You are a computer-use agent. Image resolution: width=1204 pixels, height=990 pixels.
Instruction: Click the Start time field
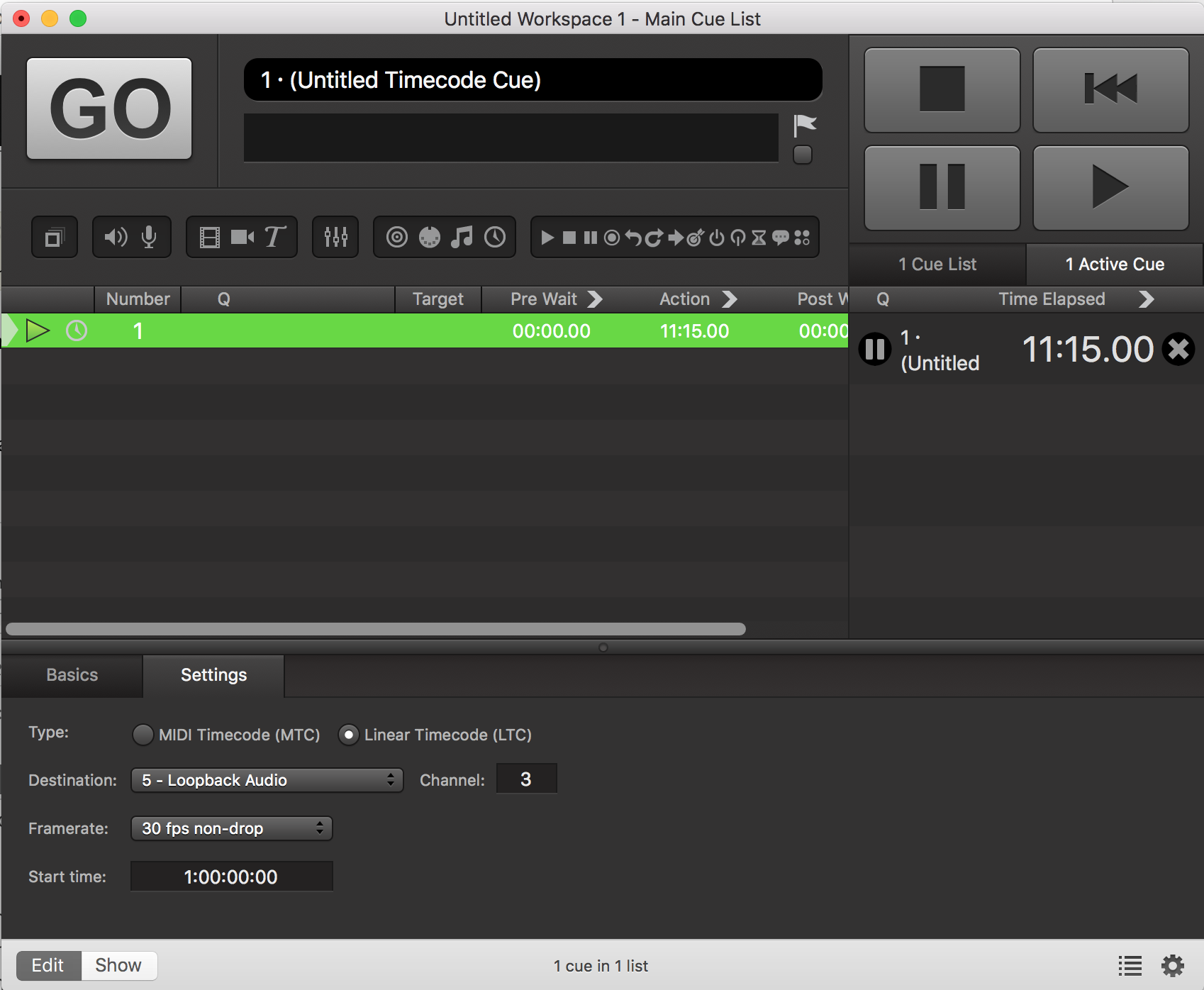click(231, 877)
